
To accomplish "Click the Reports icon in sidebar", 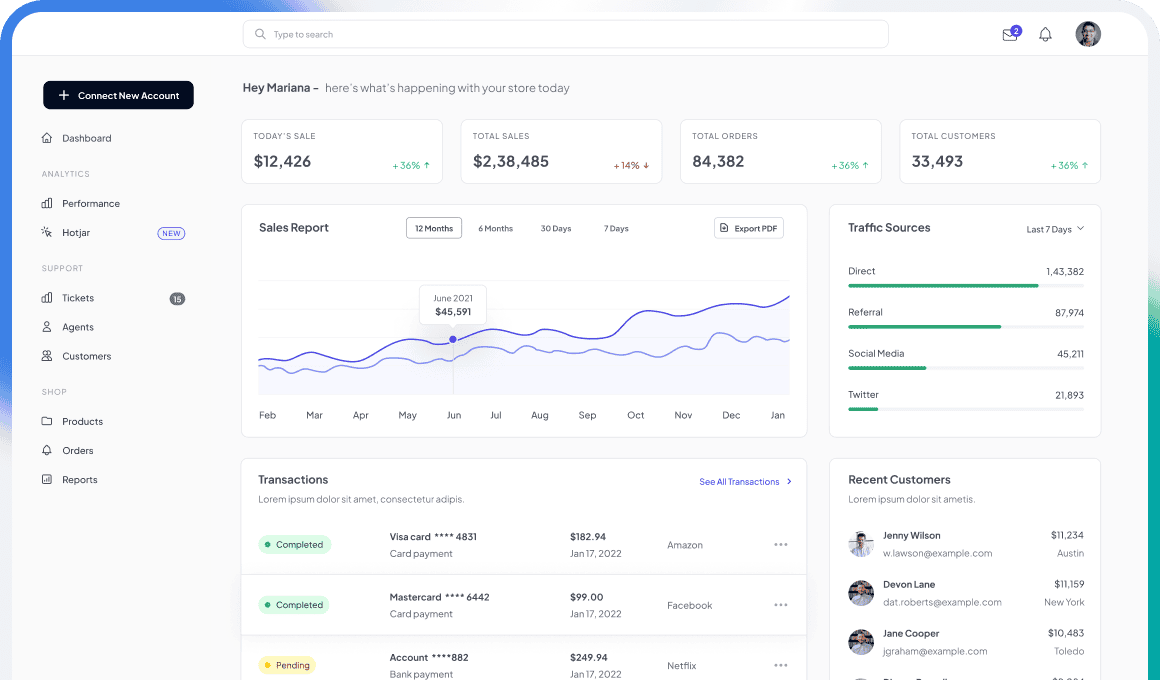I will 47,480.
